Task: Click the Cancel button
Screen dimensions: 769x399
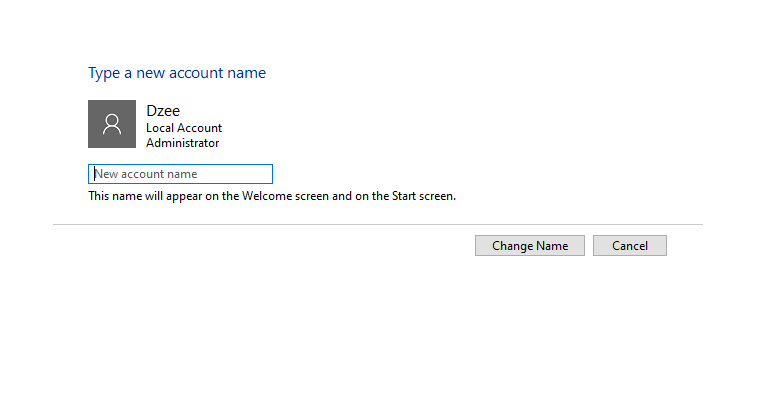Action: pos(630,246)
